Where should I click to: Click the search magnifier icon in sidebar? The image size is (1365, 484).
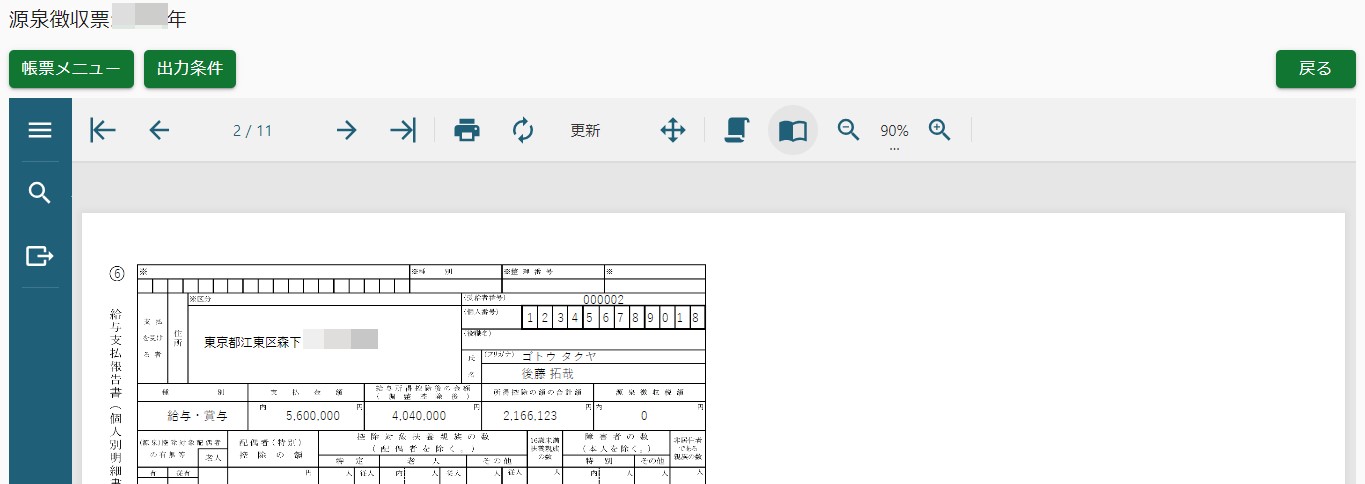pos(40,193)
